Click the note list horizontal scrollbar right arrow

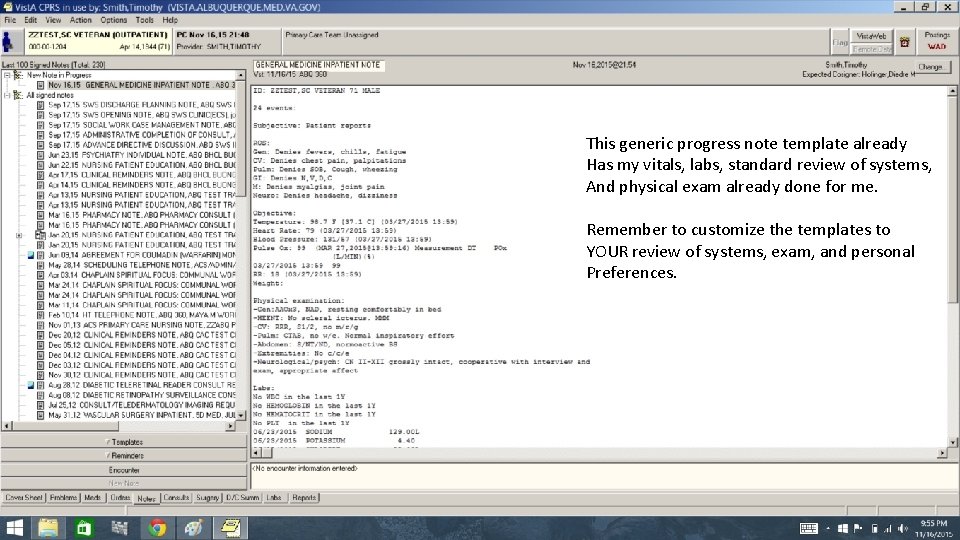pos(230,426)
